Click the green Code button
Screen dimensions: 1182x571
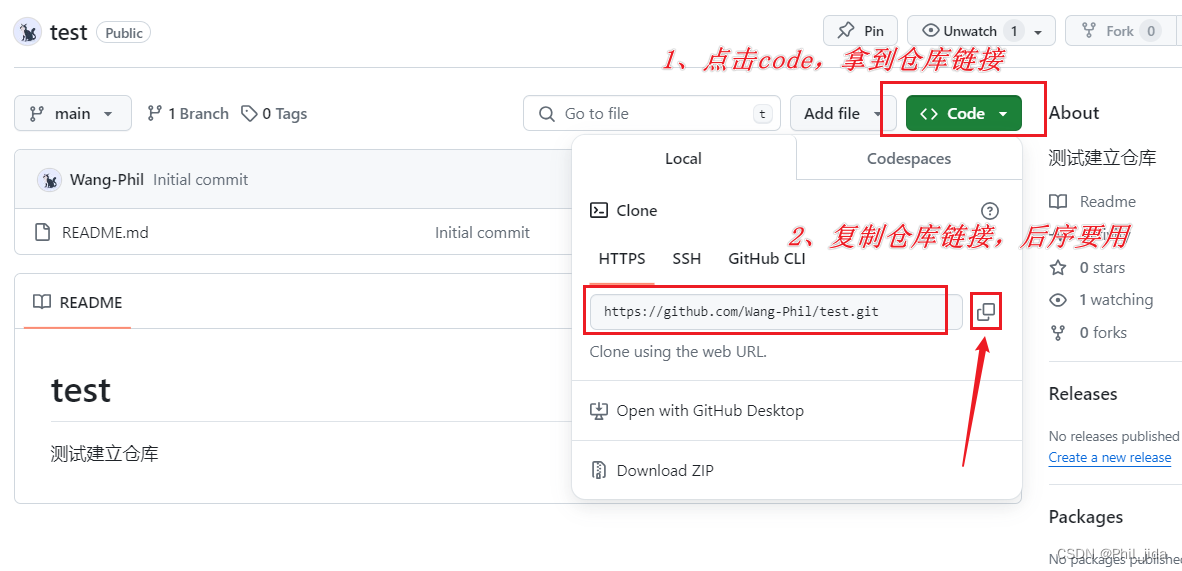pyautogui.click(x=963, y=113)
